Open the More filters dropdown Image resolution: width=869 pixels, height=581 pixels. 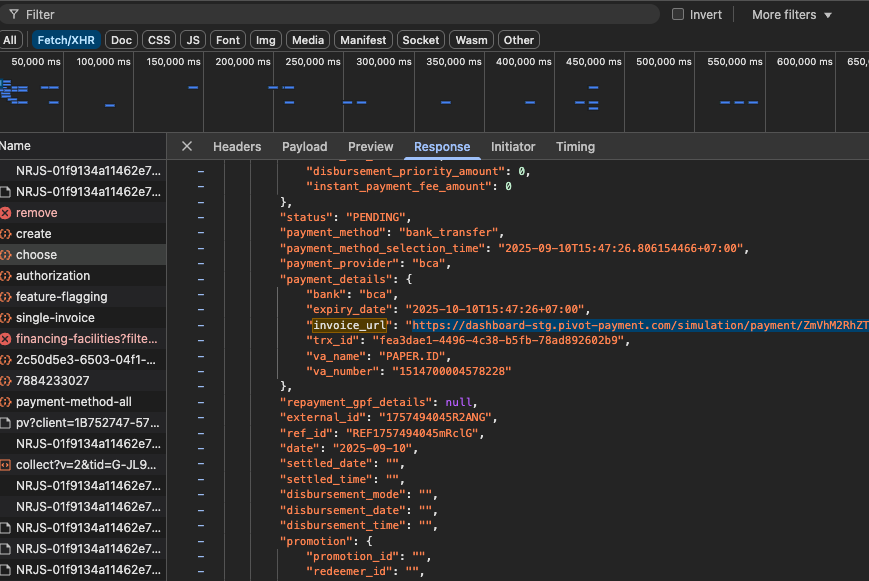[x=792, y=15]
